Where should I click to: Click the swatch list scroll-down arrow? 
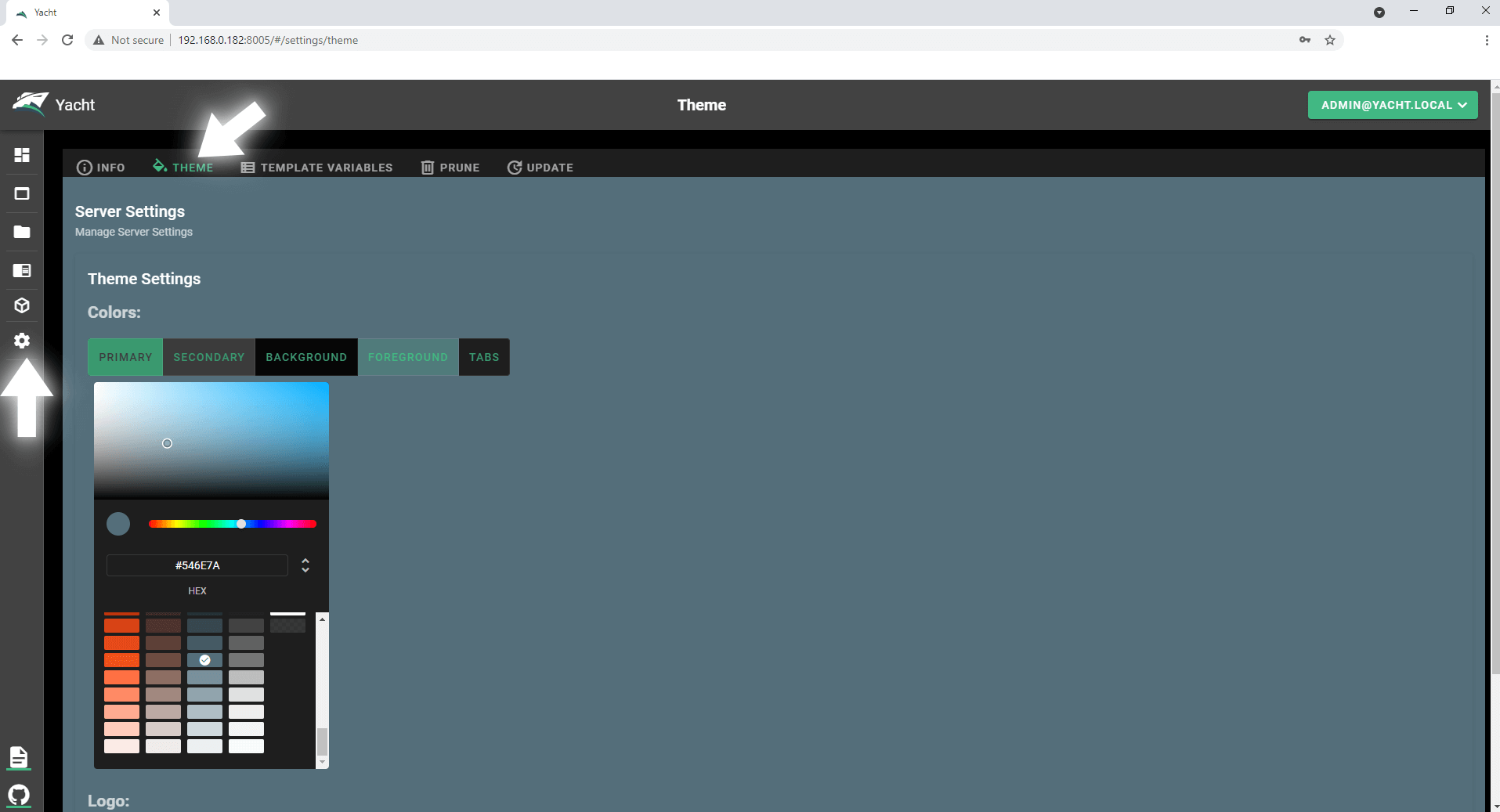click(x=322, y=762)
